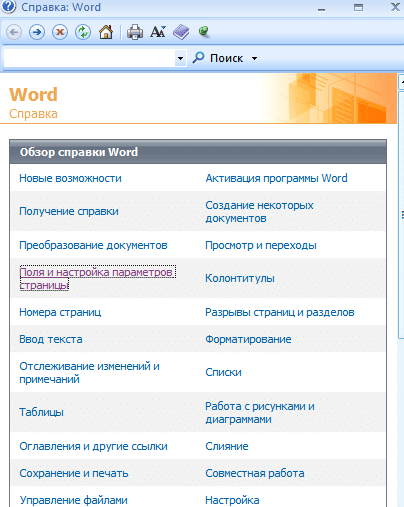Open the Таблицы help topic
Viewport: 404px width, 507px height.
[x=41, y=412]
